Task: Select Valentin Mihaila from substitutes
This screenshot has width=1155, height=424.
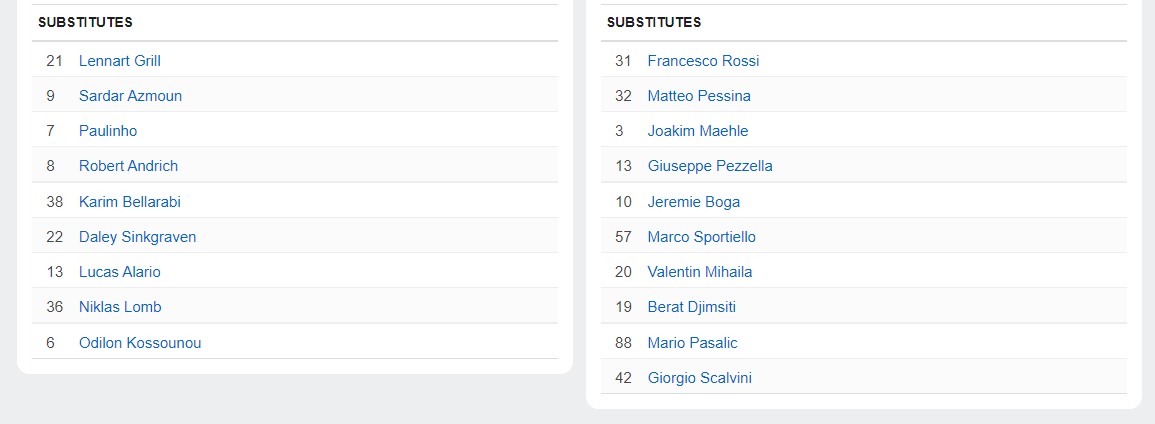Action: pos(700,272)
